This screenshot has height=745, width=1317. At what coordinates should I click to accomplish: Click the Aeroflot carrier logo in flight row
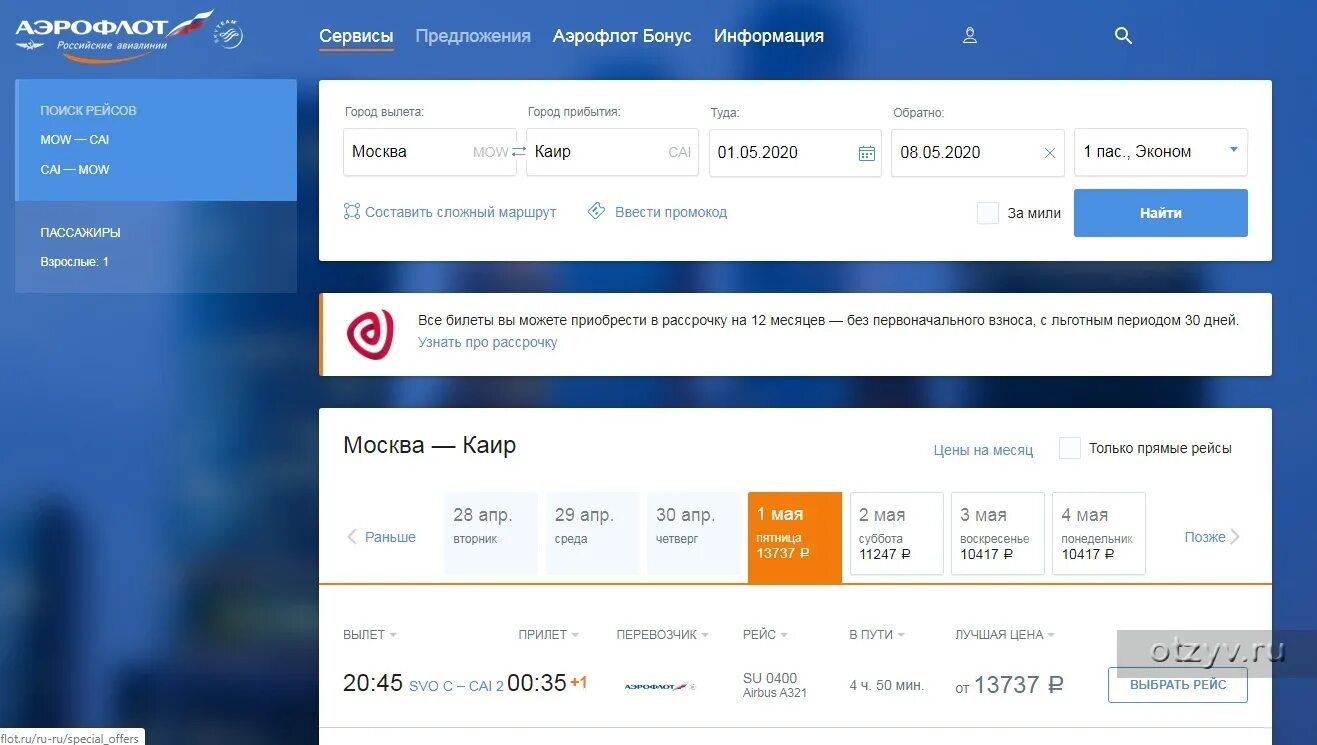pos(658,686)
